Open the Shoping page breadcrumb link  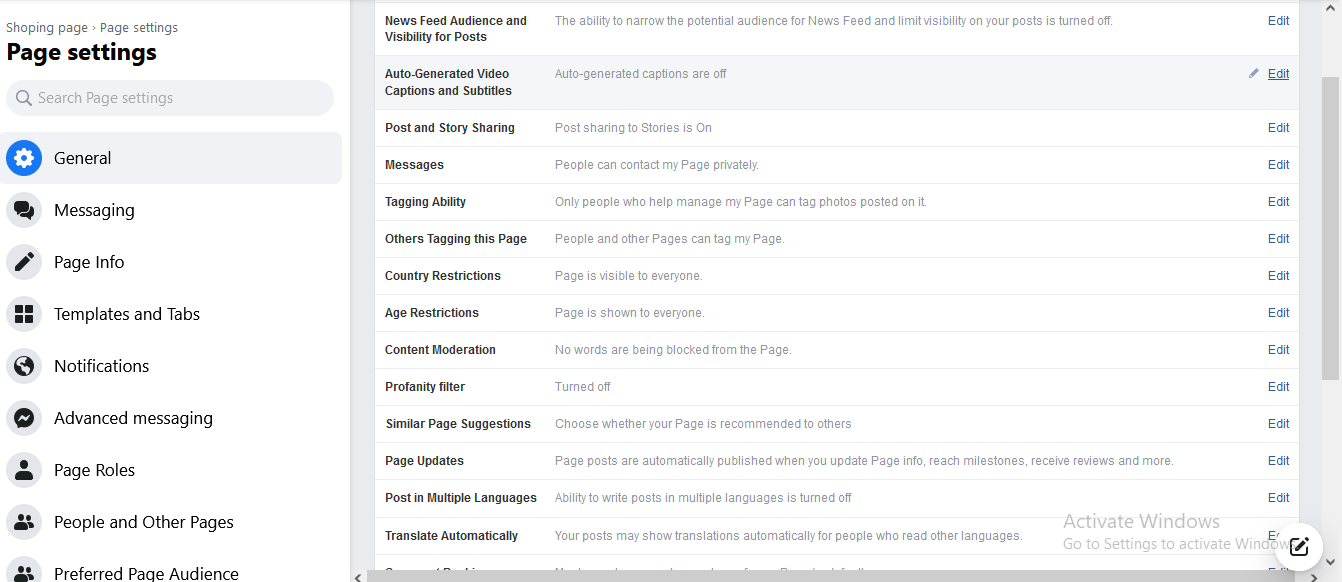46,27
